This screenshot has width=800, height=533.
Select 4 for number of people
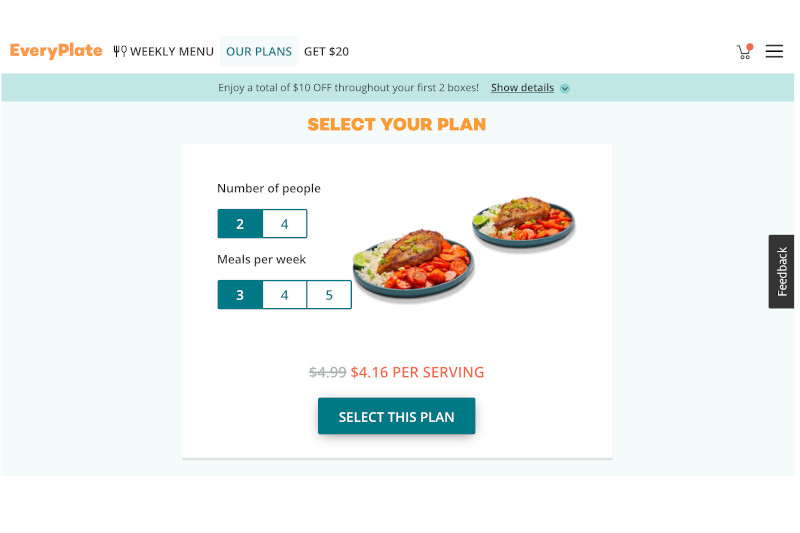285,224
